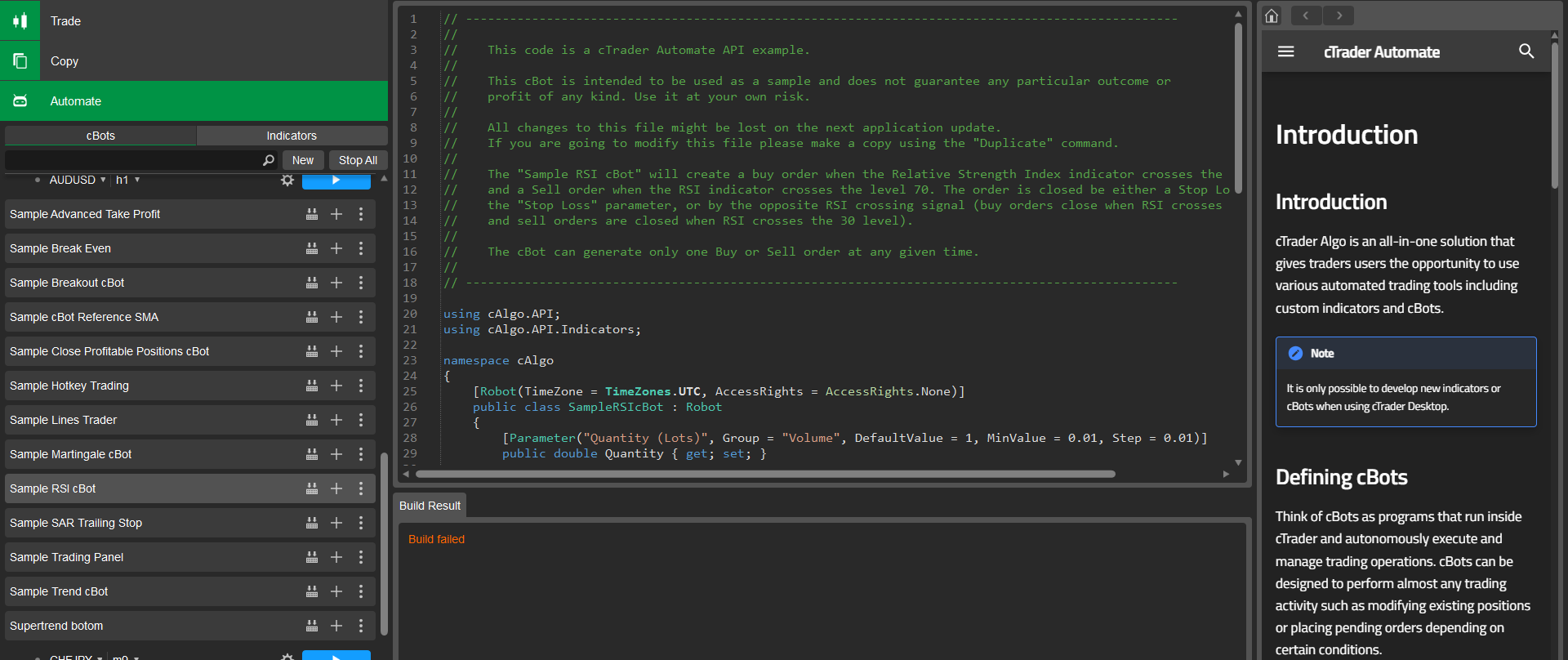1568x660 pixels.
Task: Add instance to Sample Close Profitable Positions cBot
Action: (336, 351)
